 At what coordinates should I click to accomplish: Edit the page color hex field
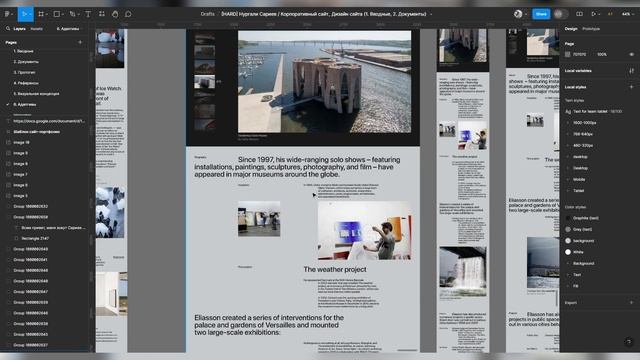[580, 54]
